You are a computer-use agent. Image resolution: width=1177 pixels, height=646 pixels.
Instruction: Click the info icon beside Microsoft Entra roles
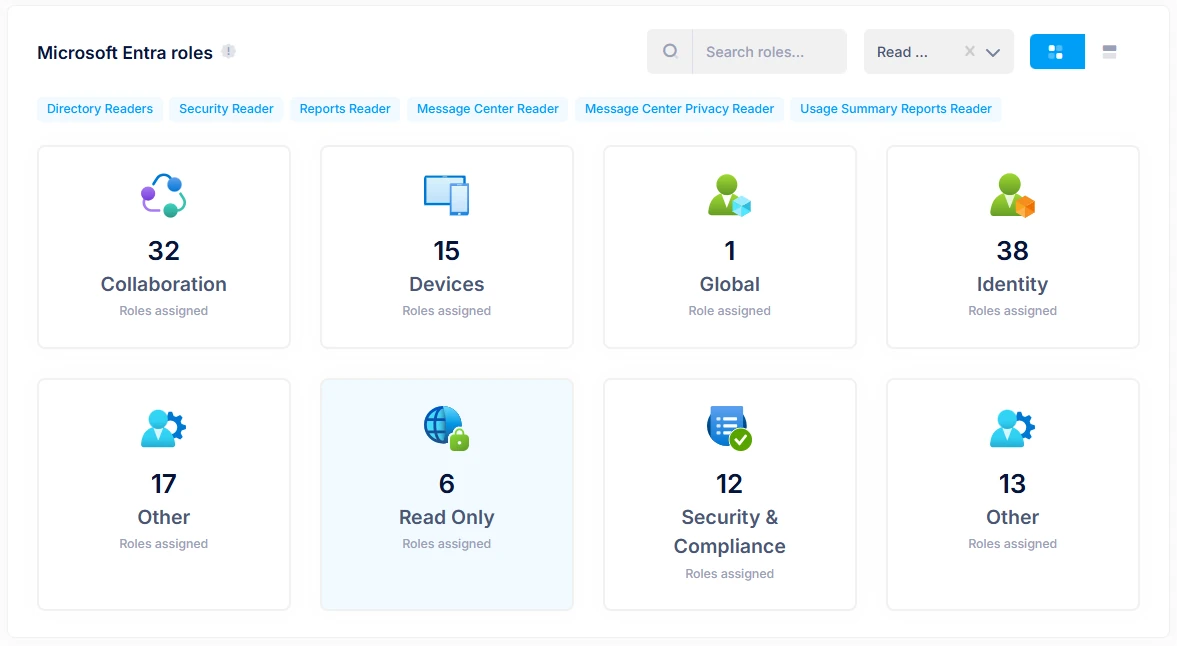(229, 52)
